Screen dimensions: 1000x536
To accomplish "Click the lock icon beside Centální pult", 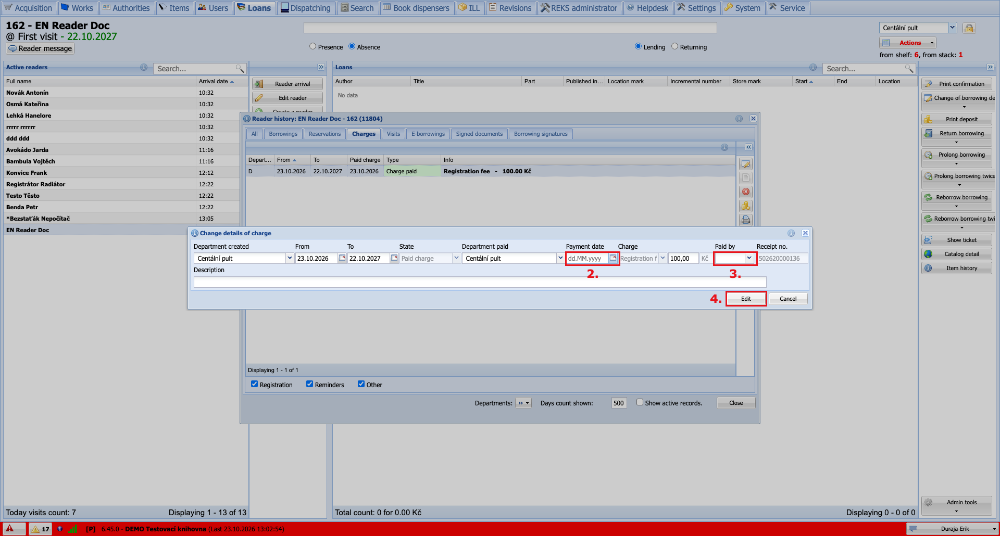I will pyautogui.click(x=969, y=28).
